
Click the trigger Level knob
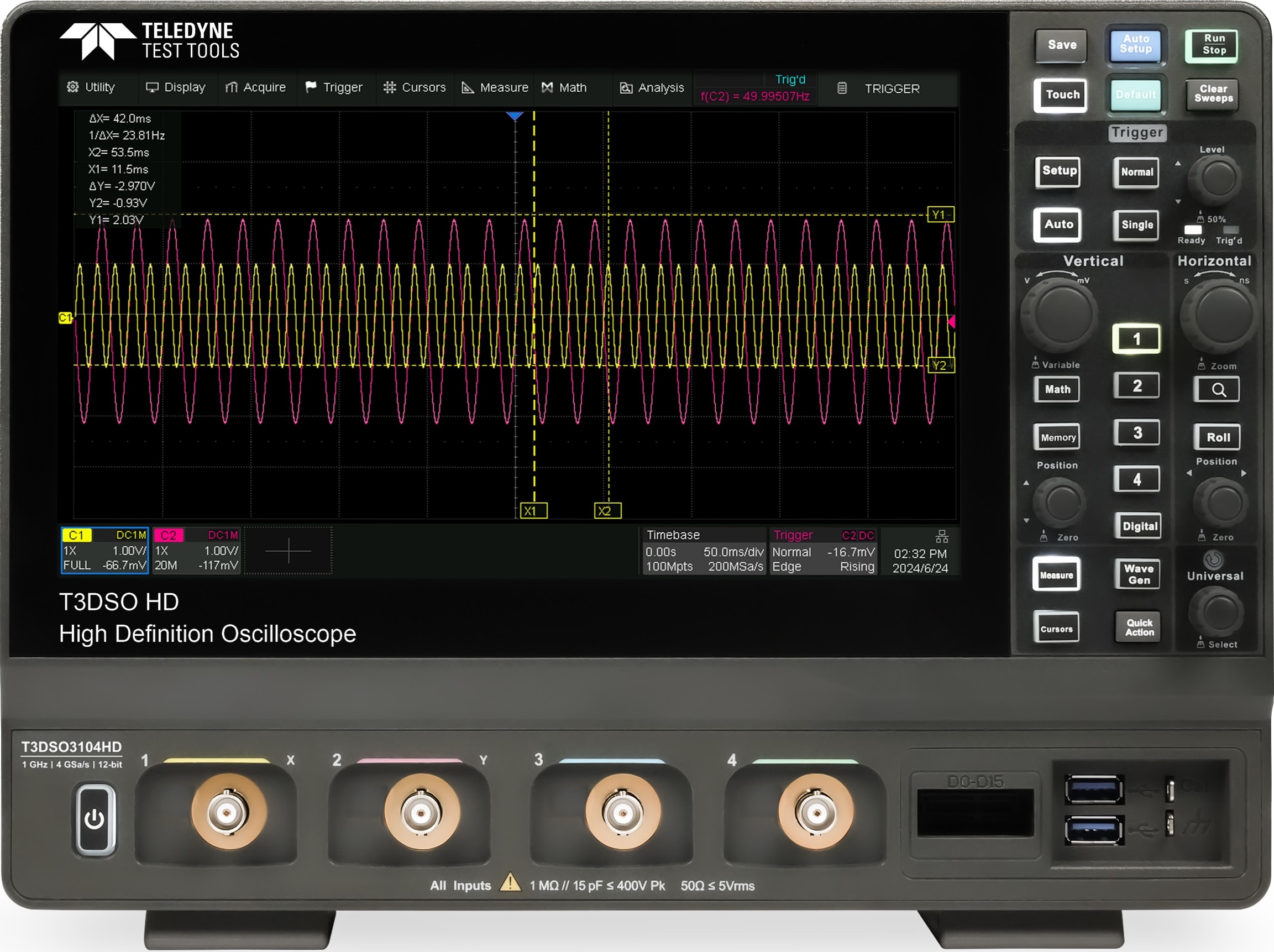1215,179
